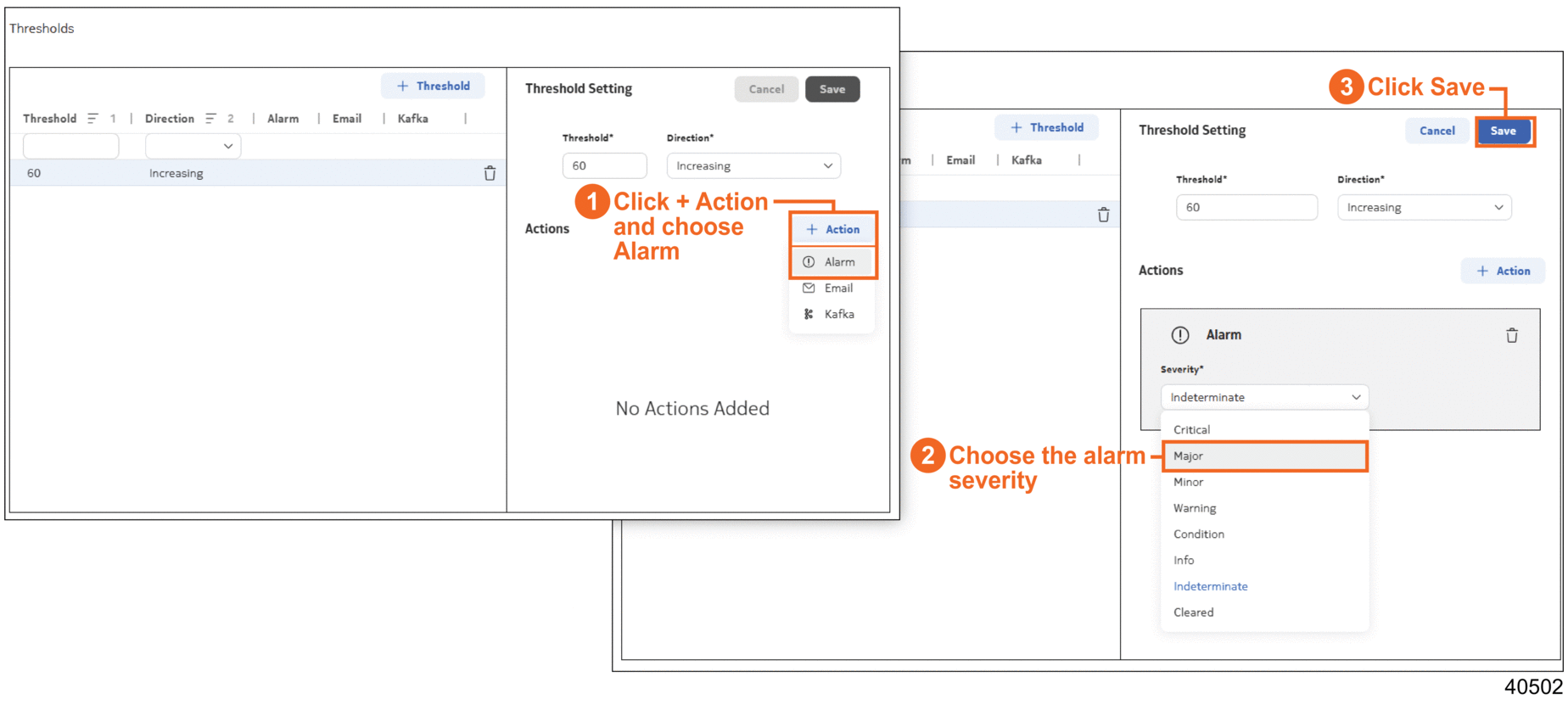Click the Threshold column sort icon
The width and height of the screenshot is (1568, 705).
point(92,119)
